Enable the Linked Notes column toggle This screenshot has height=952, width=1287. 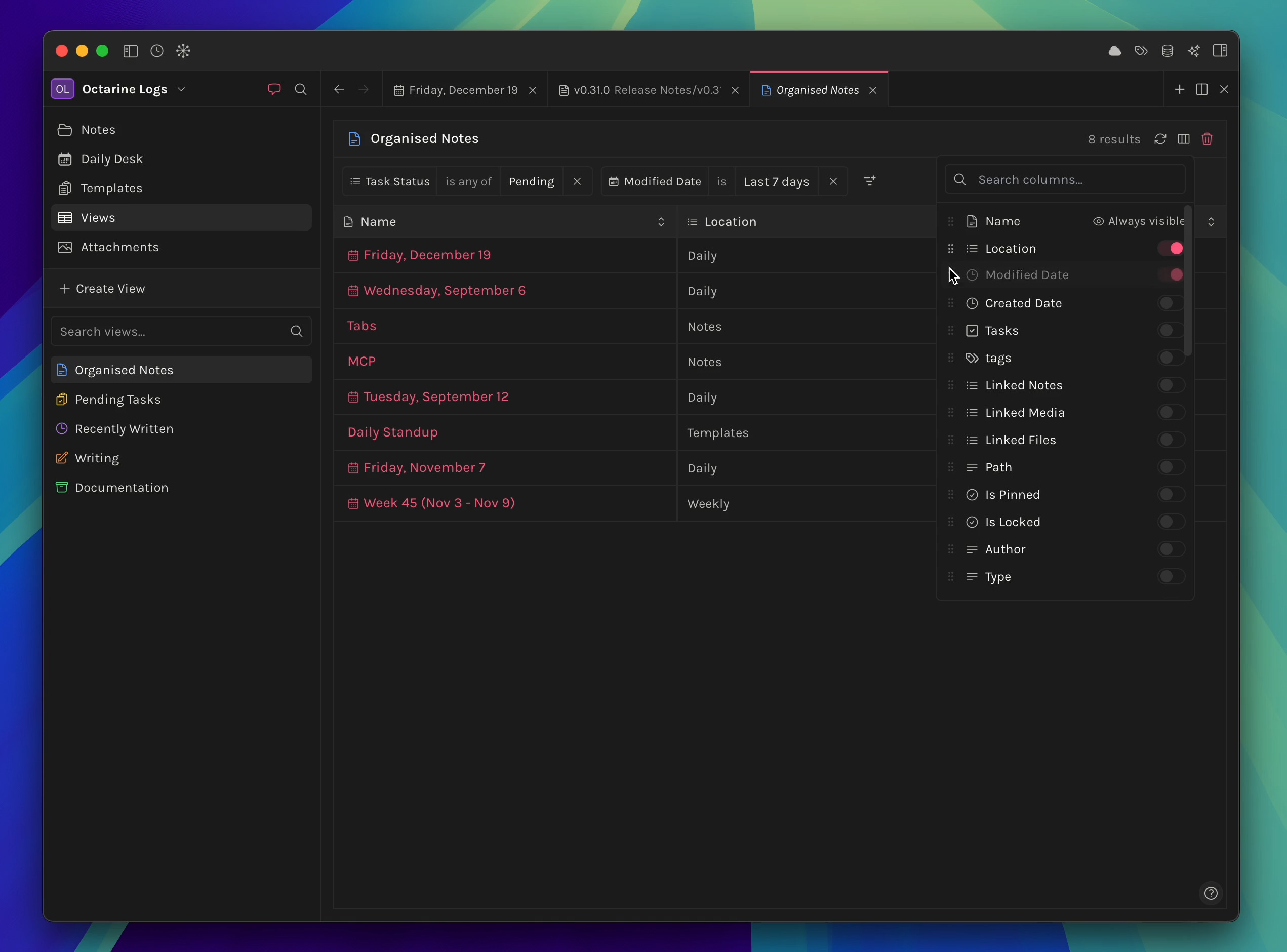click(x=1171, y=385)
